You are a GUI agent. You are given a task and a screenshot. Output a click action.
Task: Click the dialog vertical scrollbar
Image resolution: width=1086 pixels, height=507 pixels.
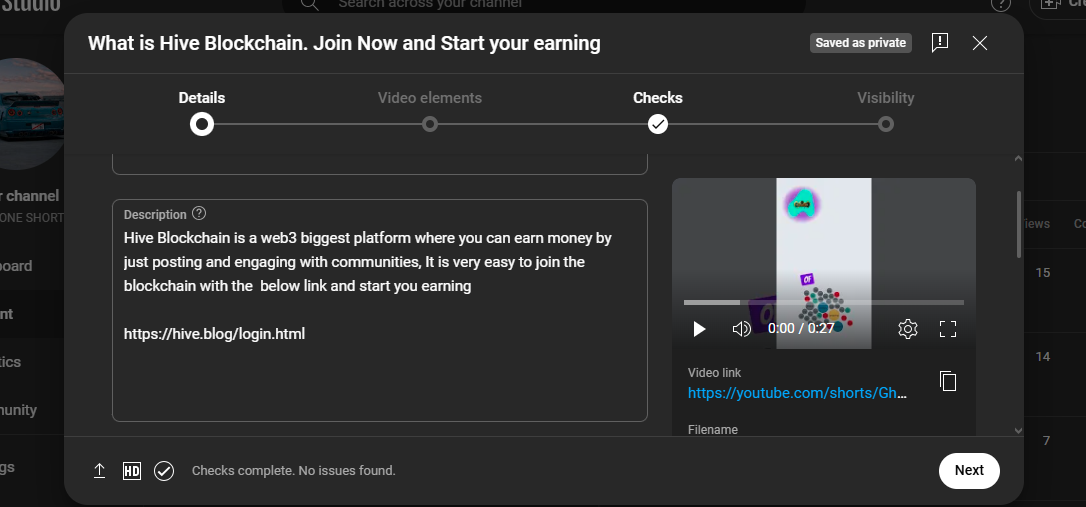(x=1018, y=223)
